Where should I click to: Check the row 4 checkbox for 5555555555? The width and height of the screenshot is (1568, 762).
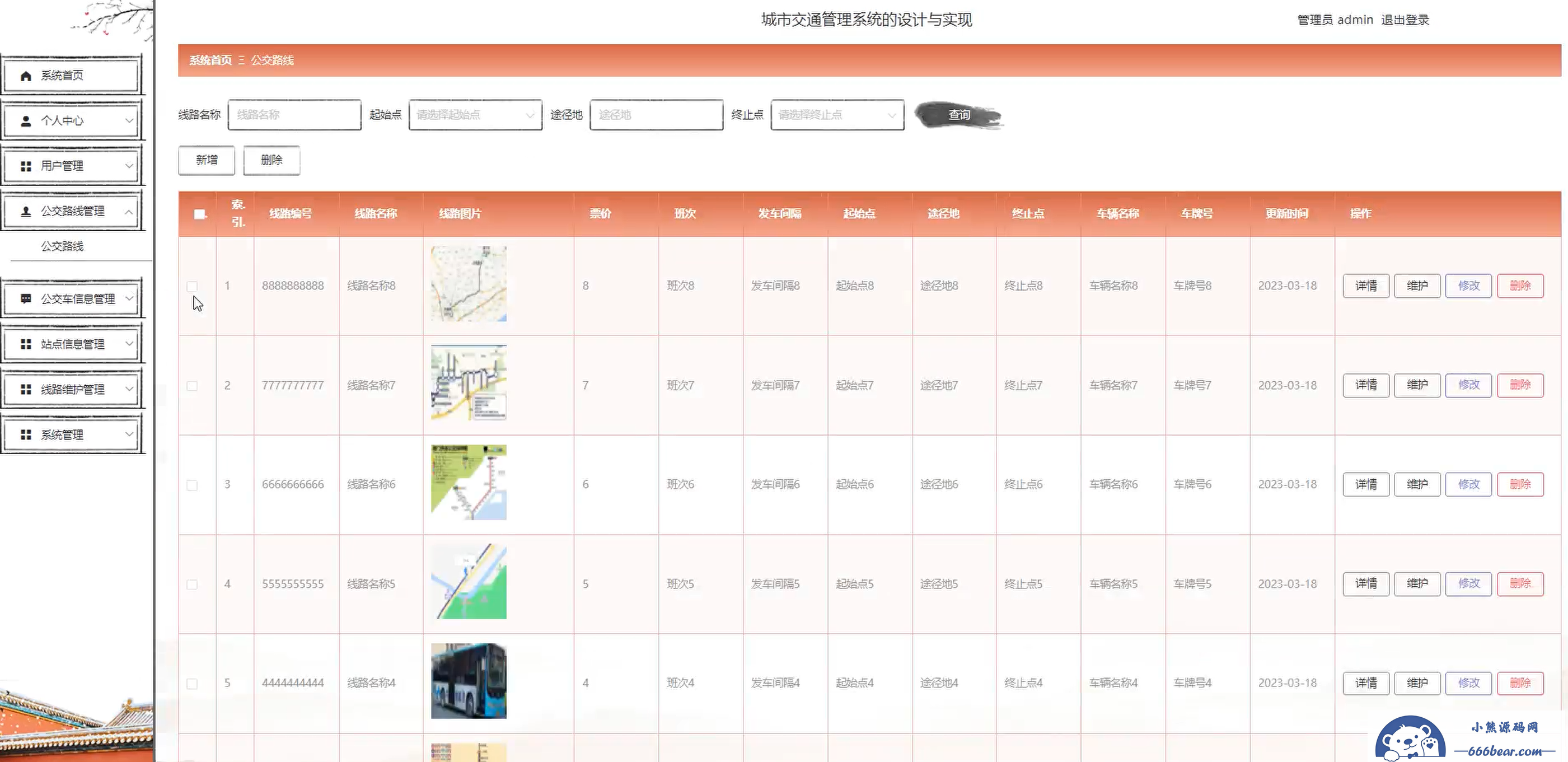(x=192, y=585)
